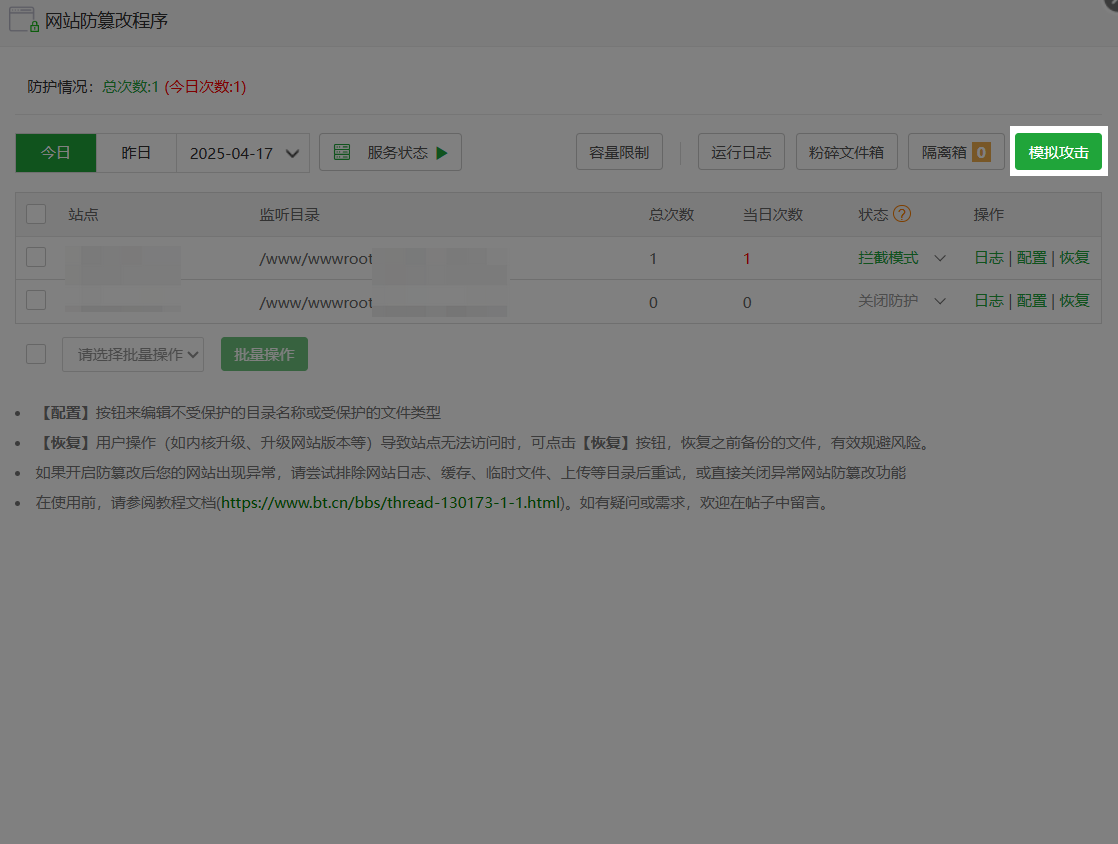Click the question mark help icon beside 状态
1118x844 pixels.
click(x=902, y=214)
